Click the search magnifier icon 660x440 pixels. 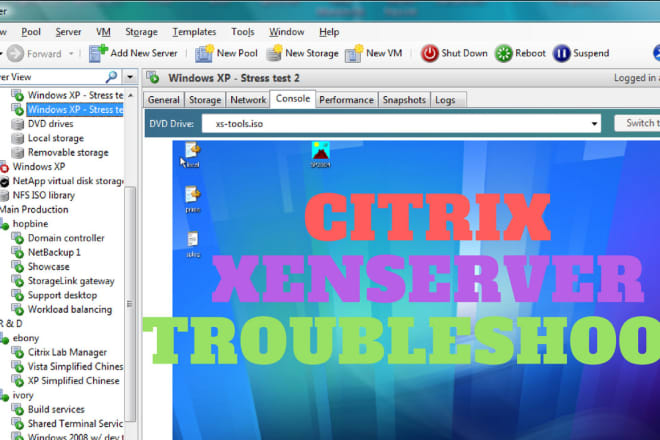[112, 77]
